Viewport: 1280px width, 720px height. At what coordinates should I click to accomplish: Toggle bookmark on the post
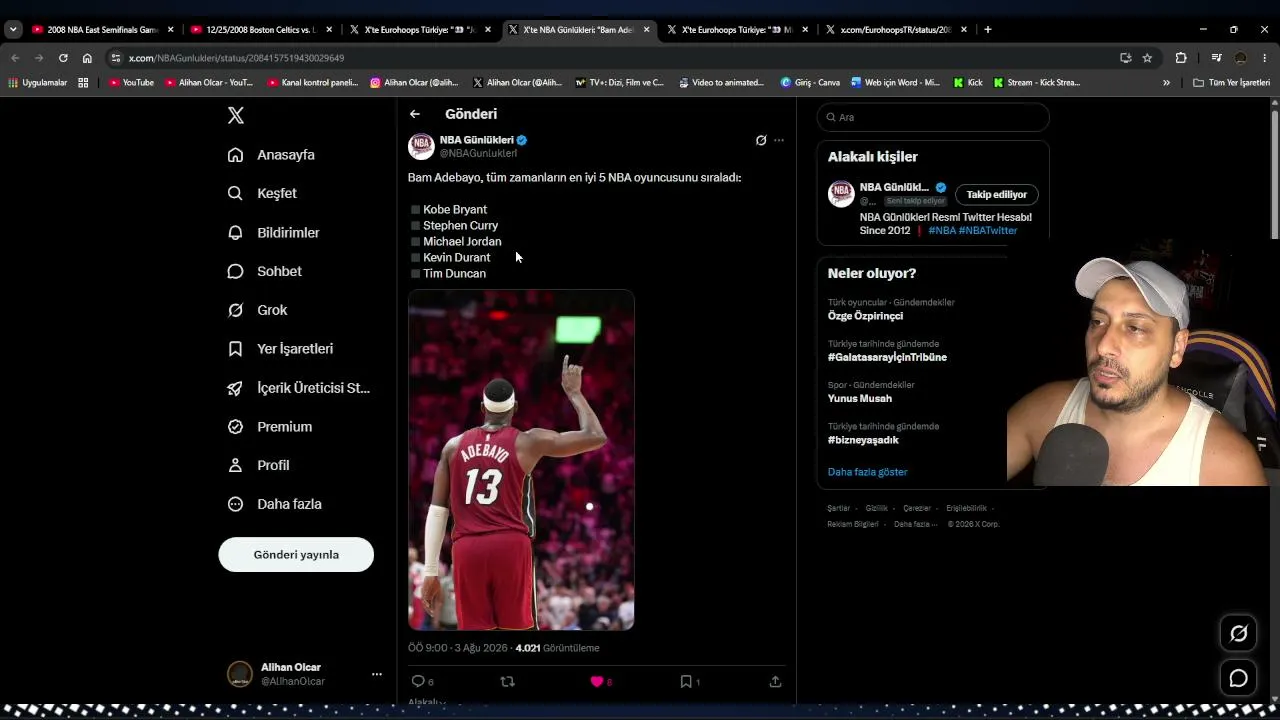click(686, 681)
